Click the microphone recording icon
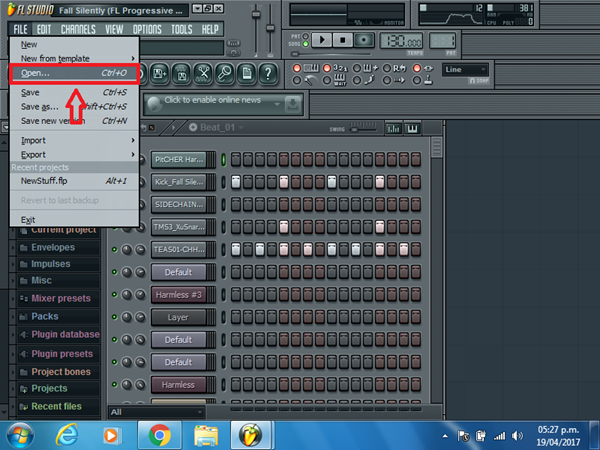This screenshot has height=450, width=600. (225, 73)
